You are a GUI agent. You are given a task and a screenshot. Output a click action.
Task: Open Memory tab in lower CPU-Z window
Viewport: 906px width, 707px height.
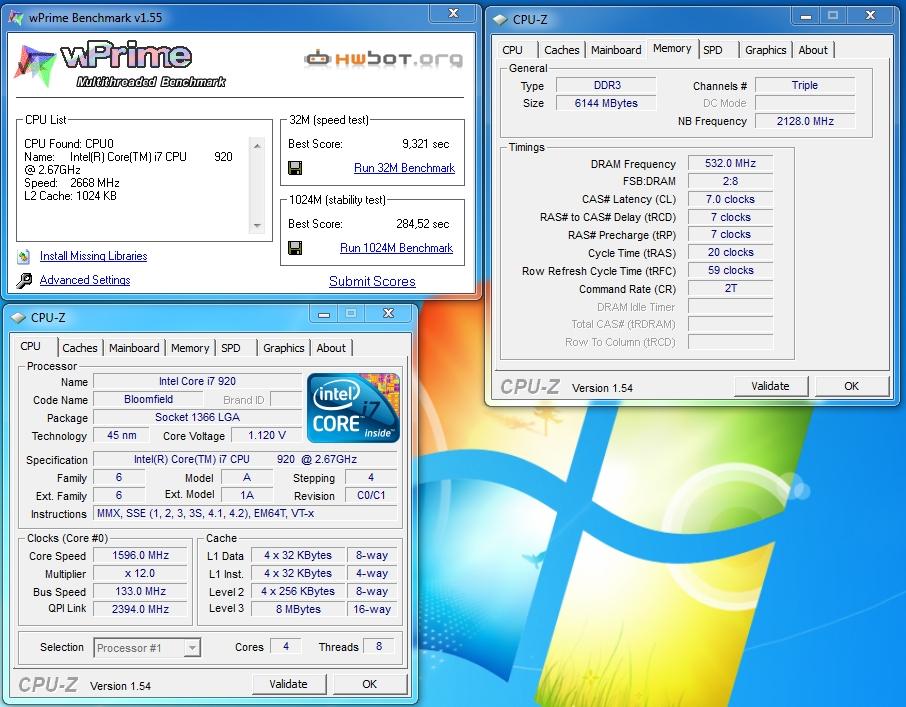click(x=190, y=348)
